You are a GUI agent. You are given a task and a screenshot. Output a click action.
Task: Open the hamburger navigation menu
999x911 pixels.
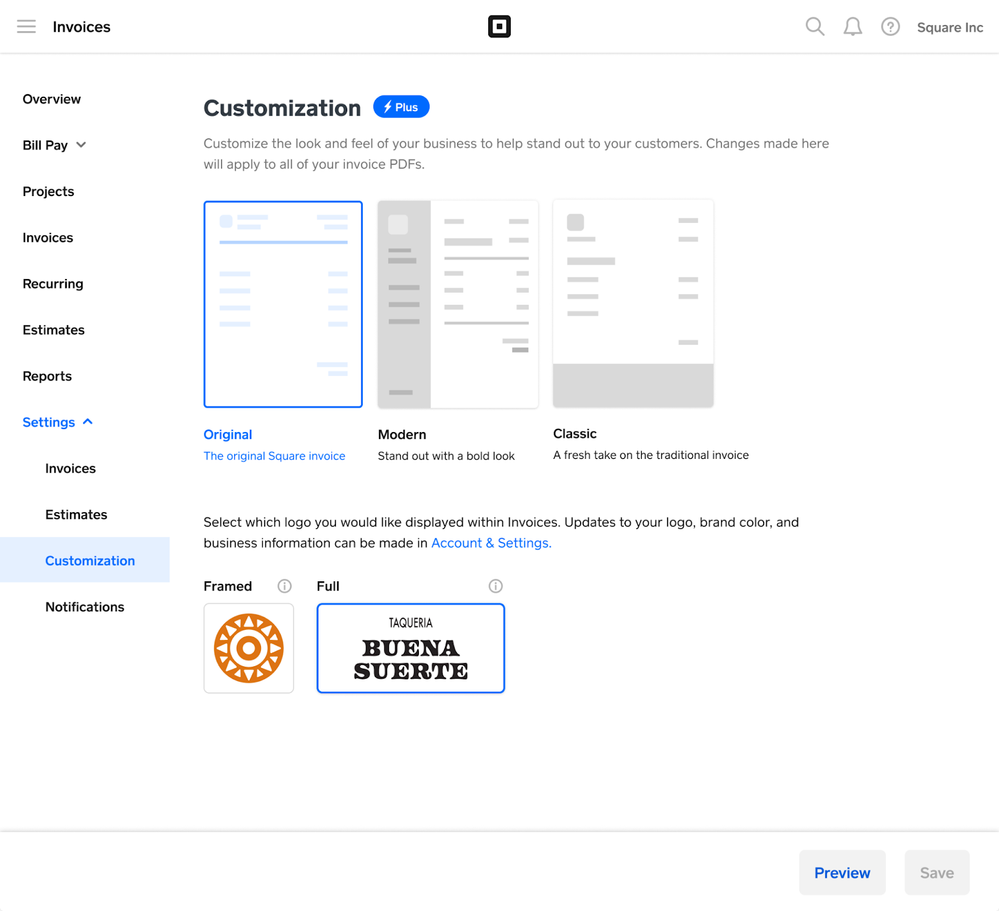[26, 27]
